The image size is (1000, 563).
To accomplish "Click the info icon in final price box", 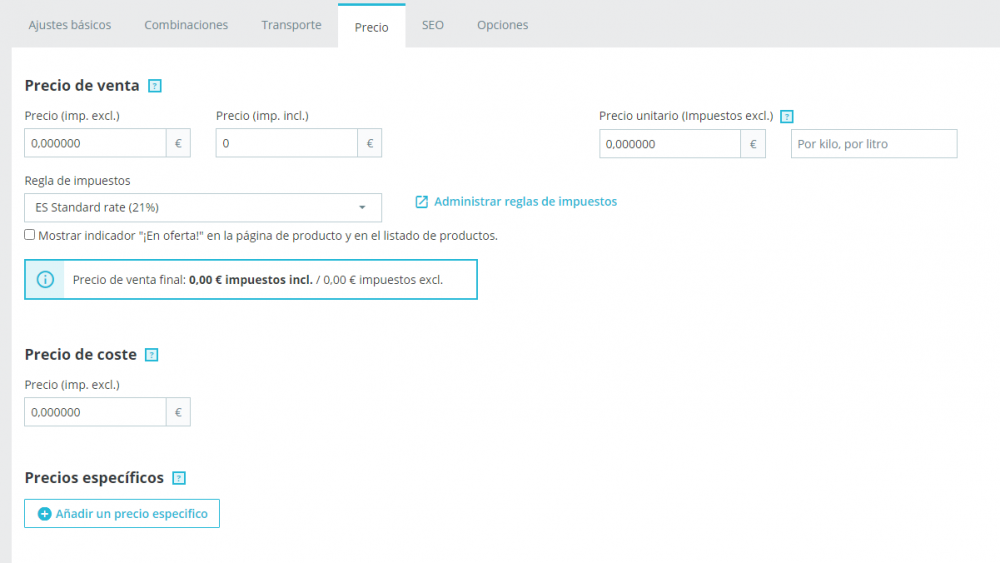I will 45,280.
